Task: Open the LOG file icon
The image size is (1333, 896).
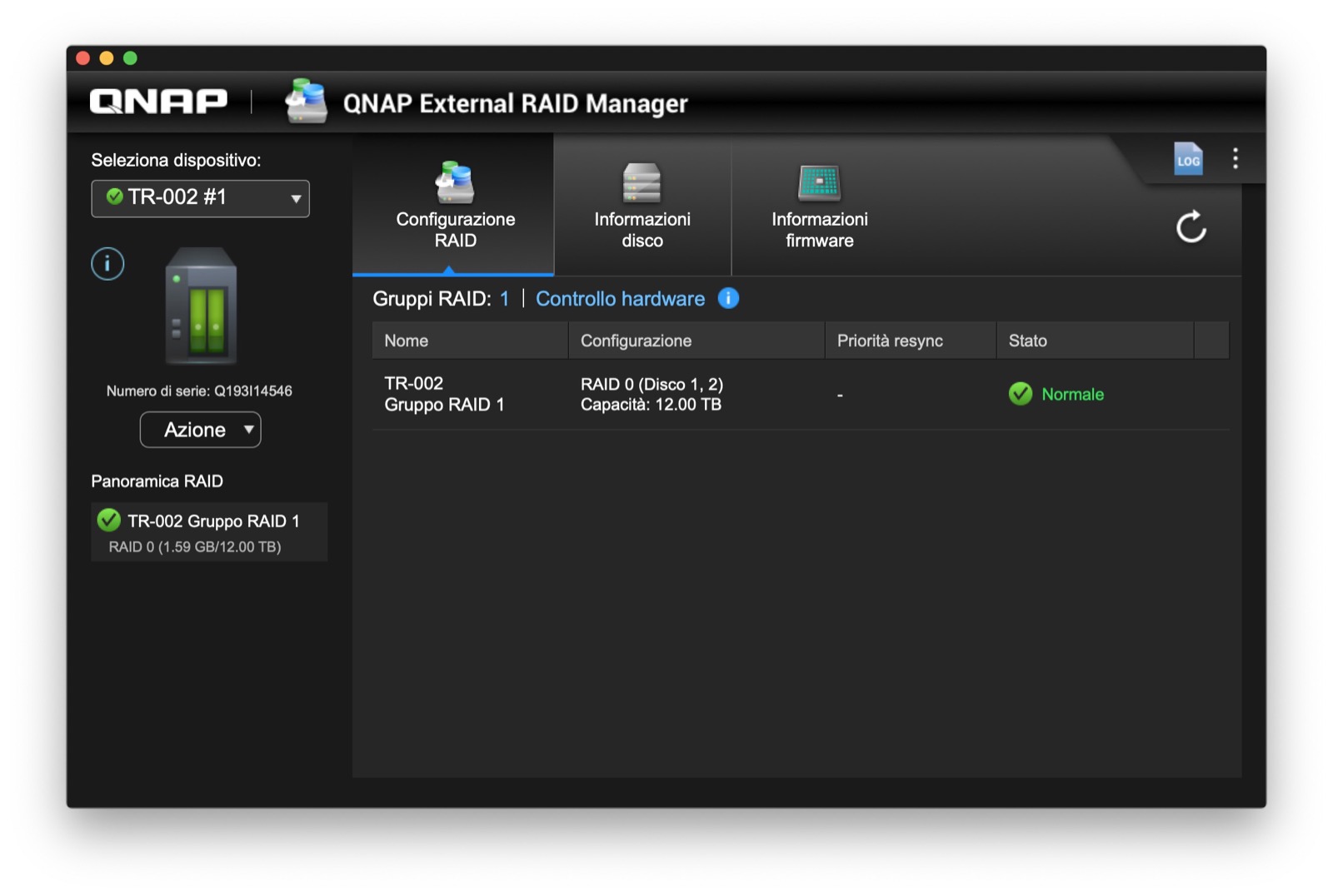Action: coord(1188,158)
